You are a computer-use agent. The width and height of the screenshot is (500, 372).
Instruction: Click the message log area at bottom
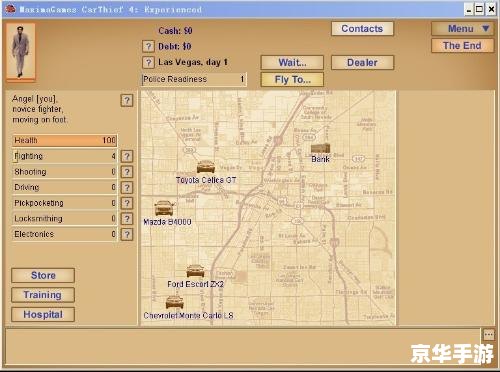click(x=243, y=346)
